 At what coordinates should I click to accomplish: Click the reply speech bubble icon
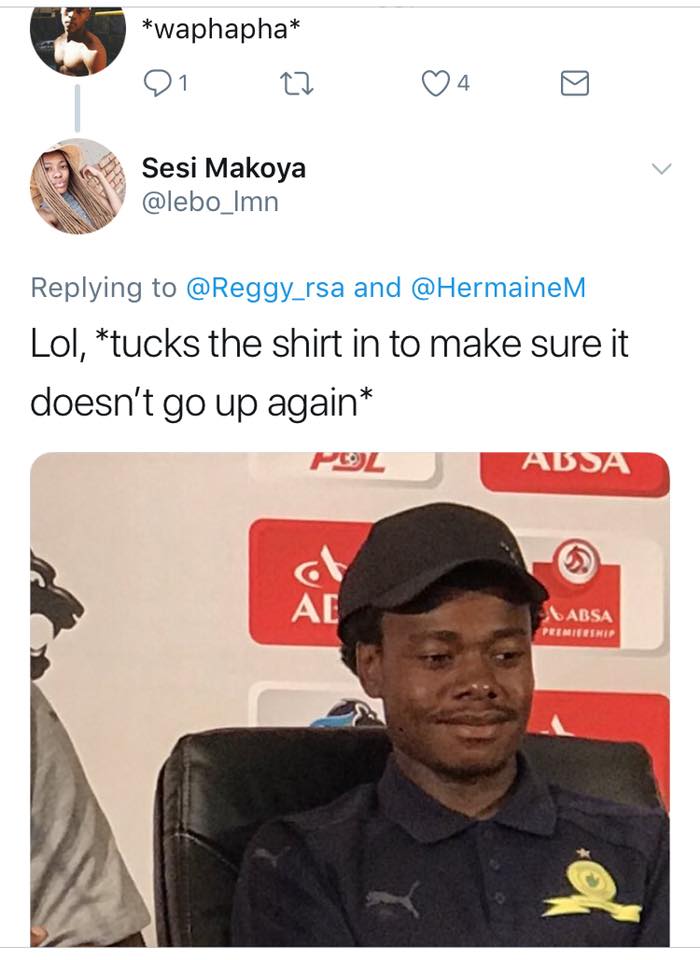pos(157,83)
